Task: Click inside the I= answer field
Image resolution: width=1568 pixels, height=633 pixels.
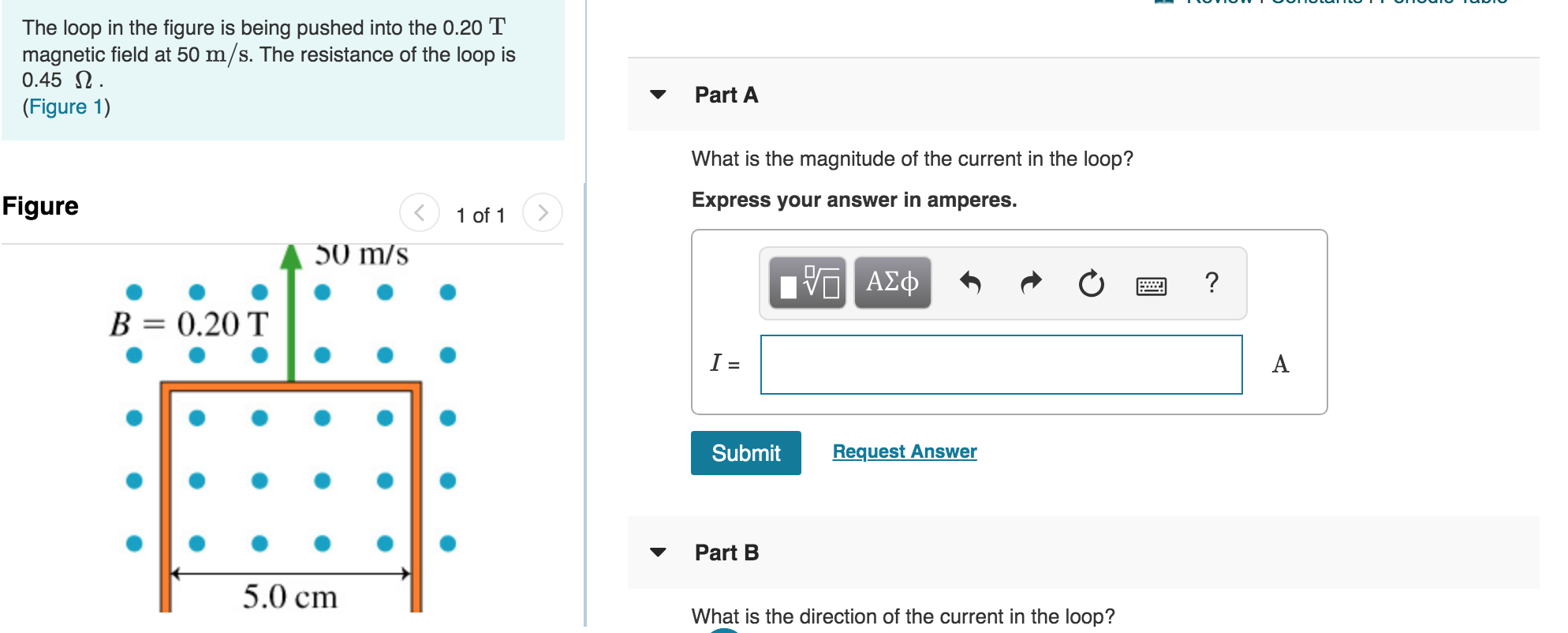Action: pos(1000,364)
